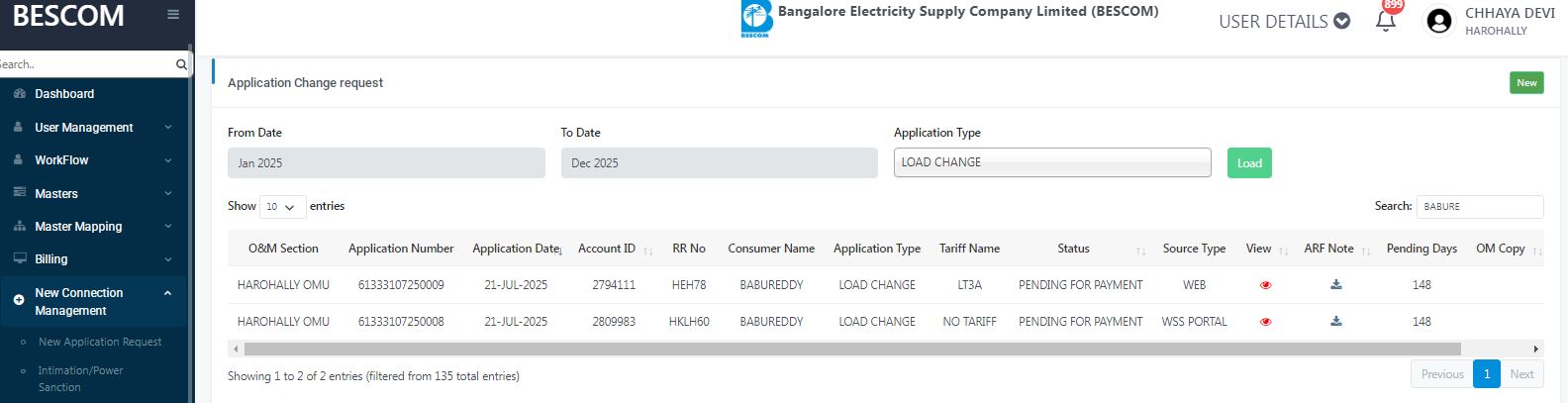This screenshot has height=403, width=1568.
Task: Open the notifications bell icon
Action: click(1386, 21)
